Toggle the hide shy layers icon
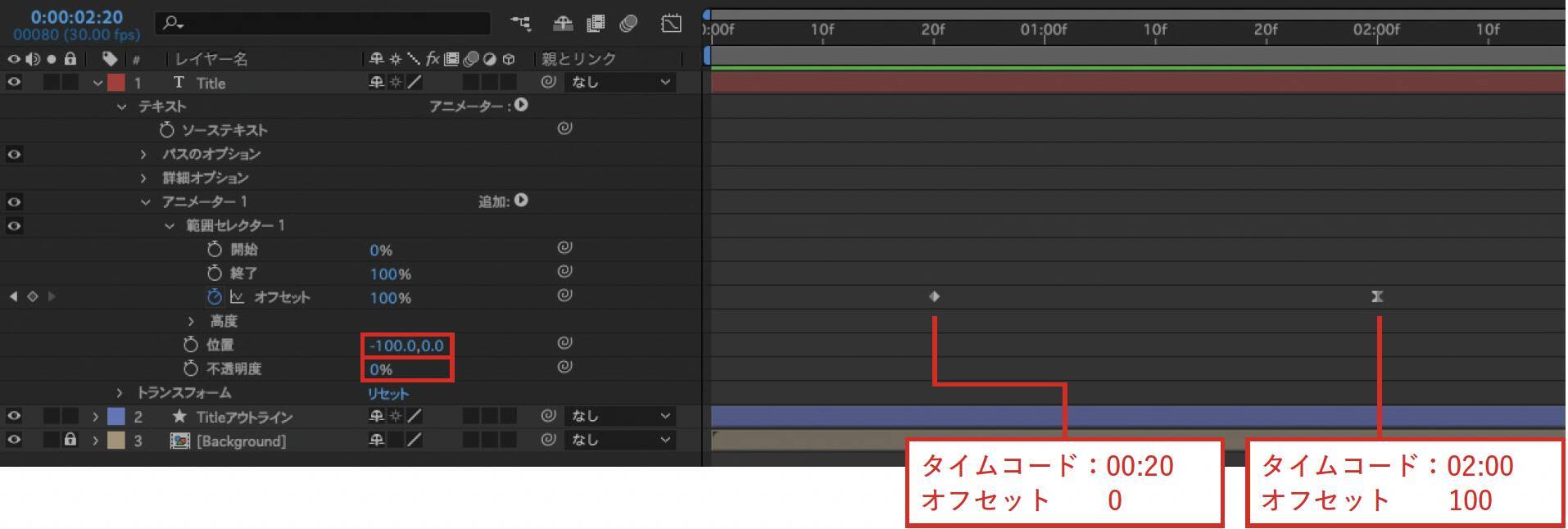Viewport: 1568px width, 529px height. [563, 24]
